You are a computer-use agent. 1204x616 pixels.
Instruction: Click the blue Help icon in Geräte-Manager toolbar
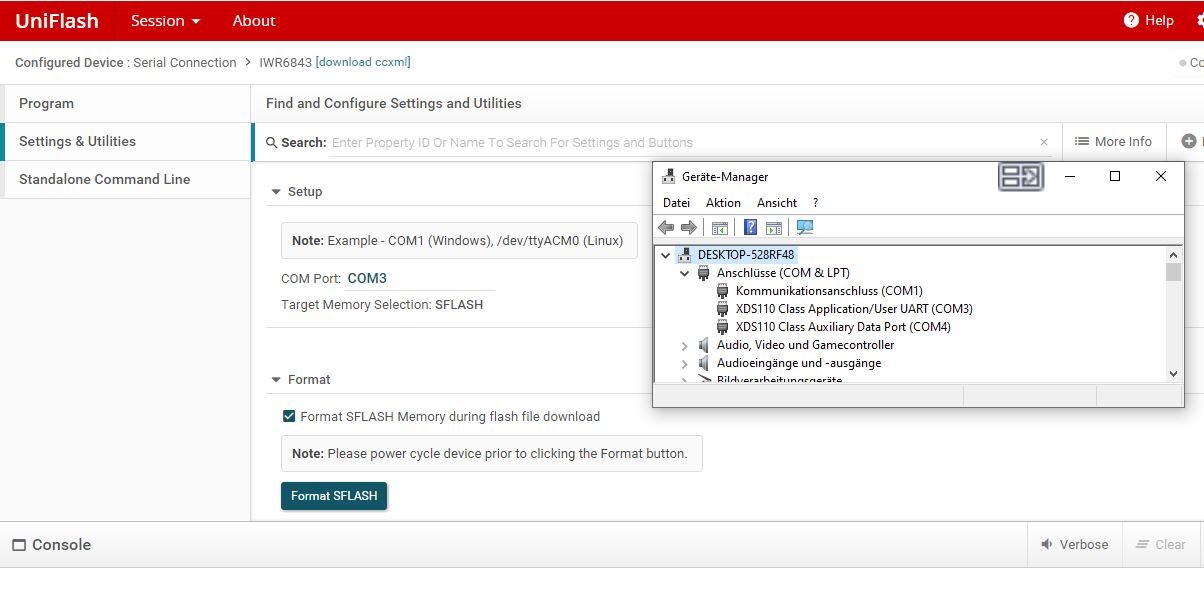[750, 227]
